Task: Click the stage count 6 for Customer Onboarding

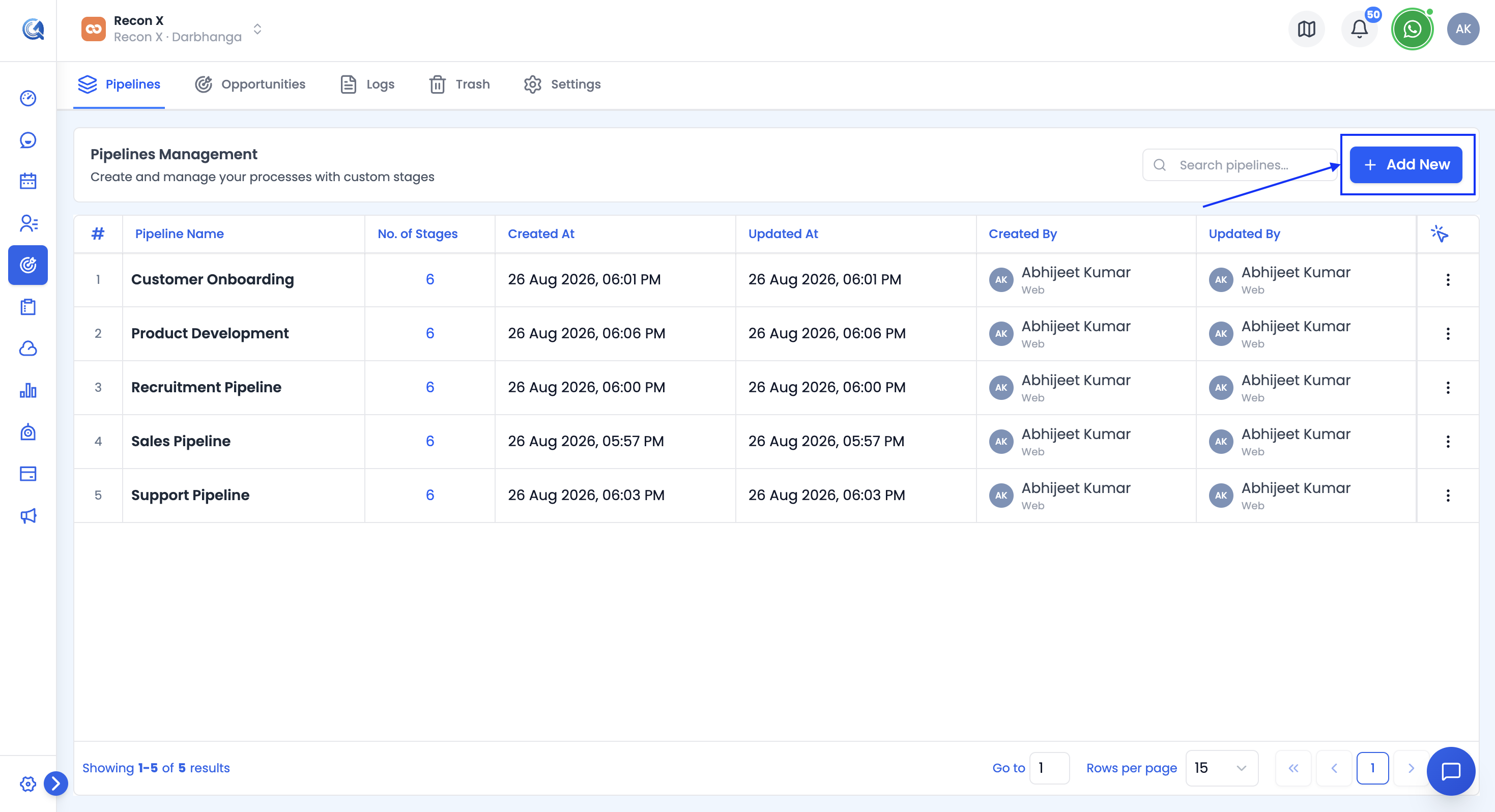Action: click(430, 279)
